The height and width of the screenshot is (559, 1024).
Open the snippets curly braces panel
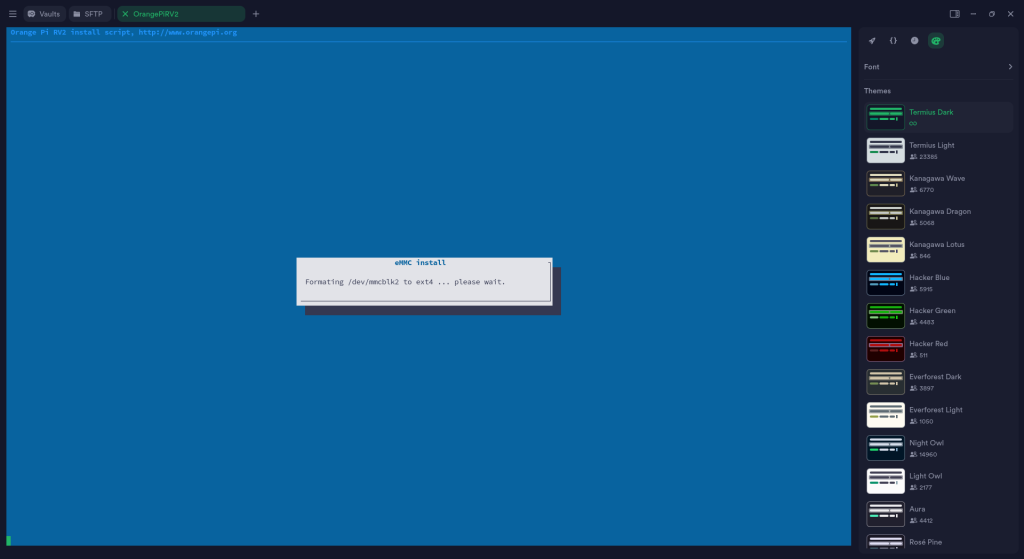click(x=893, y=41)
